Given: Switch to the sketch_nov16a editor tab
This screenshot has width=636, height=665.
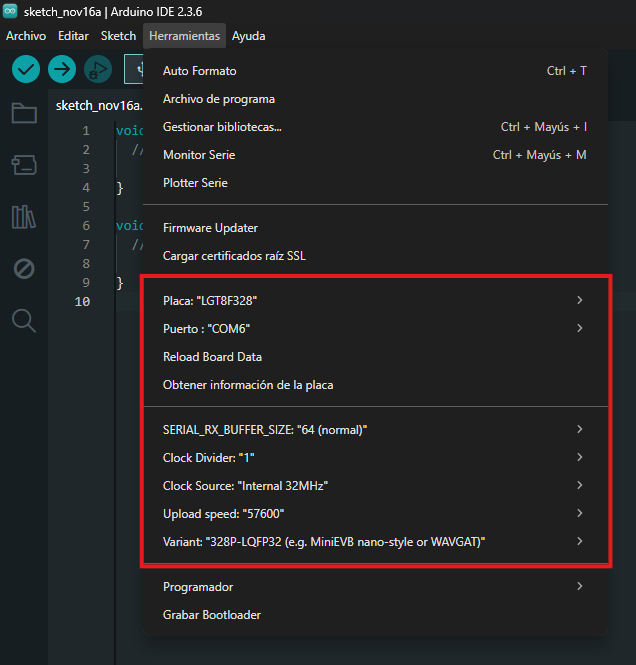Looking at the screenshot, I should tap(100, 105).
